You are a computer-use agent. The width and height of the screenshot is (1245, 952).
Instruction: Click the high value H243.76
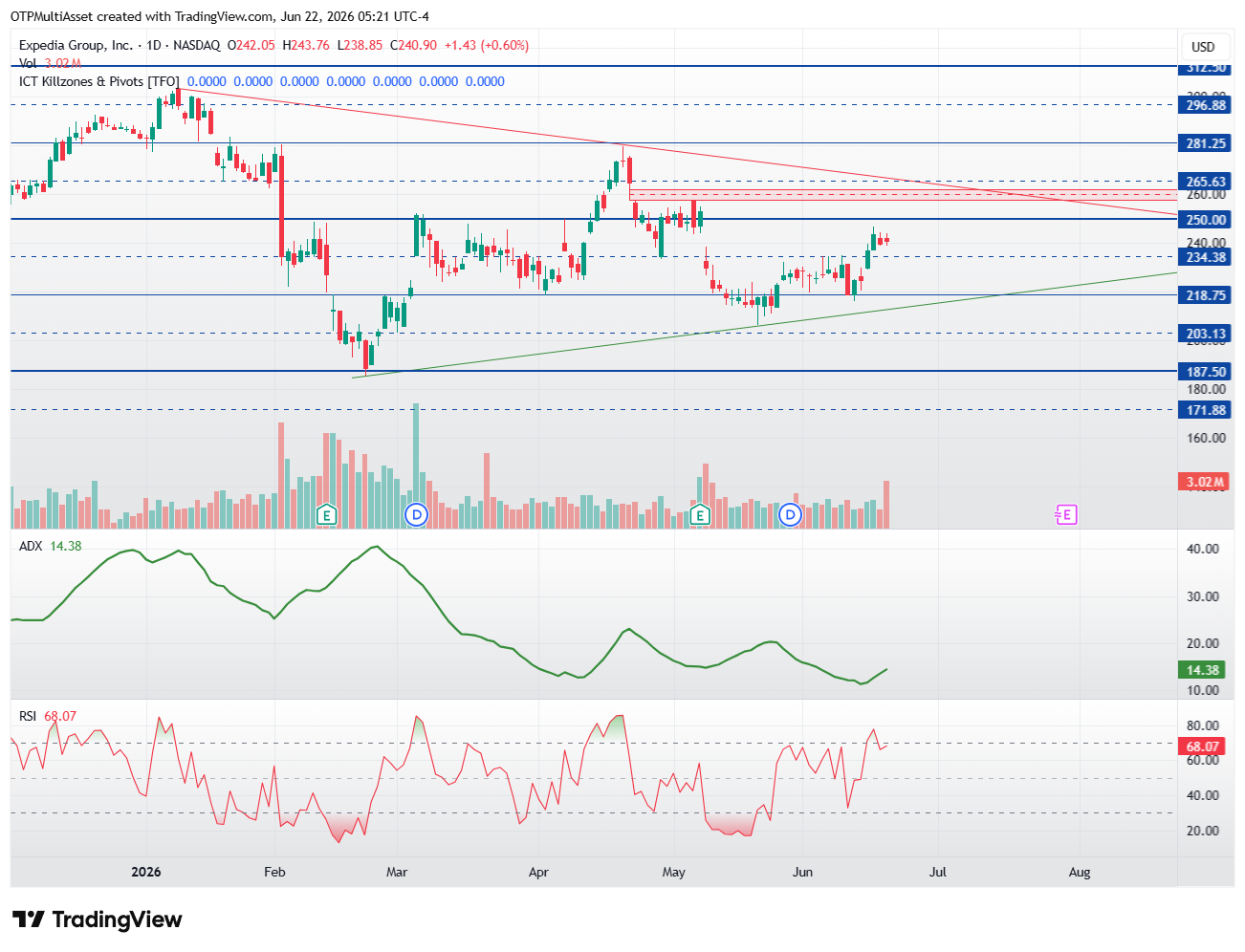pyautogui.click(x=306, y=45)
